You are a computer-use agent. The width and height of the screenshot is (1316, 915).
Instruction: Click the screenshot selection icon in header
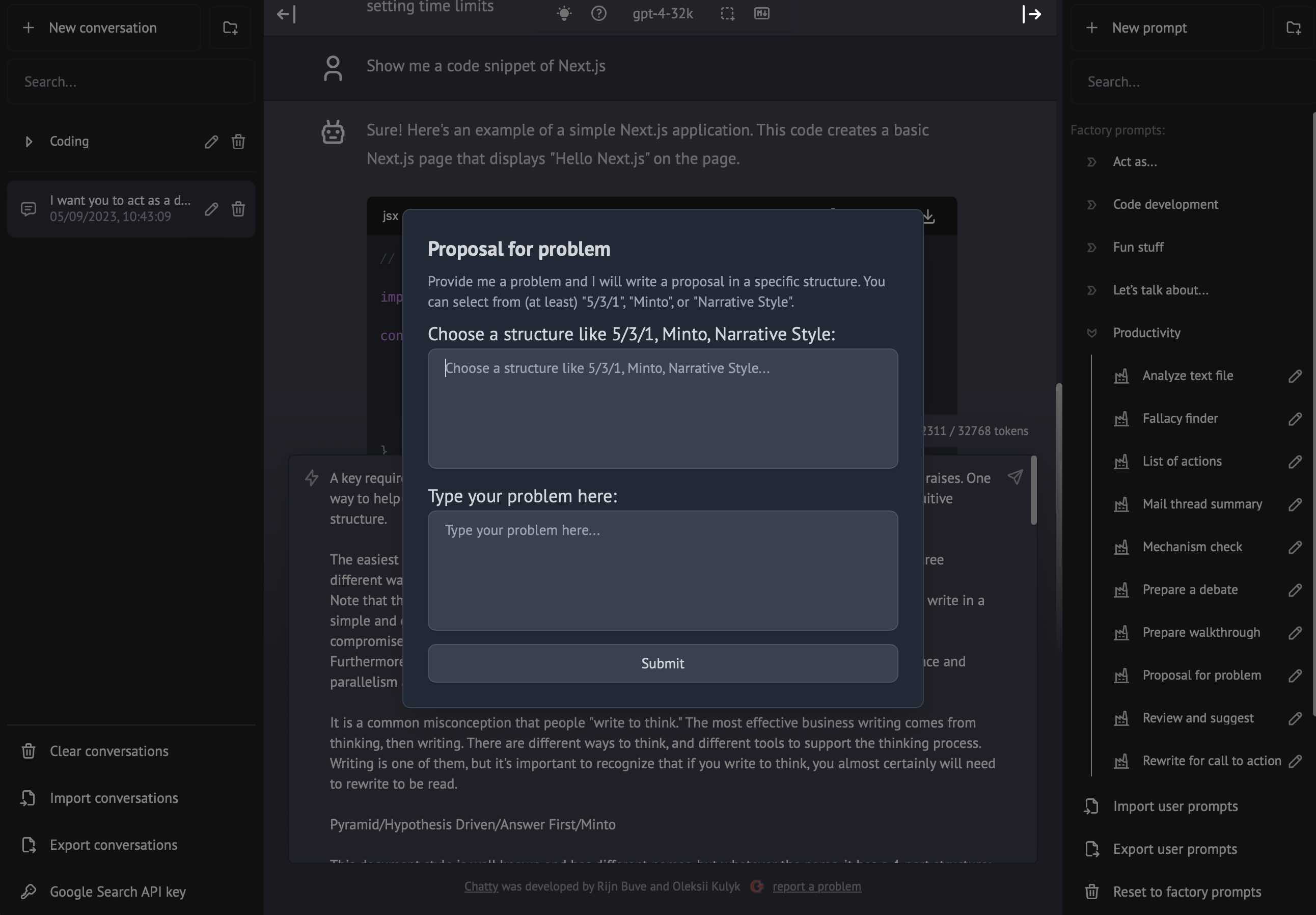tap(727, 13)
